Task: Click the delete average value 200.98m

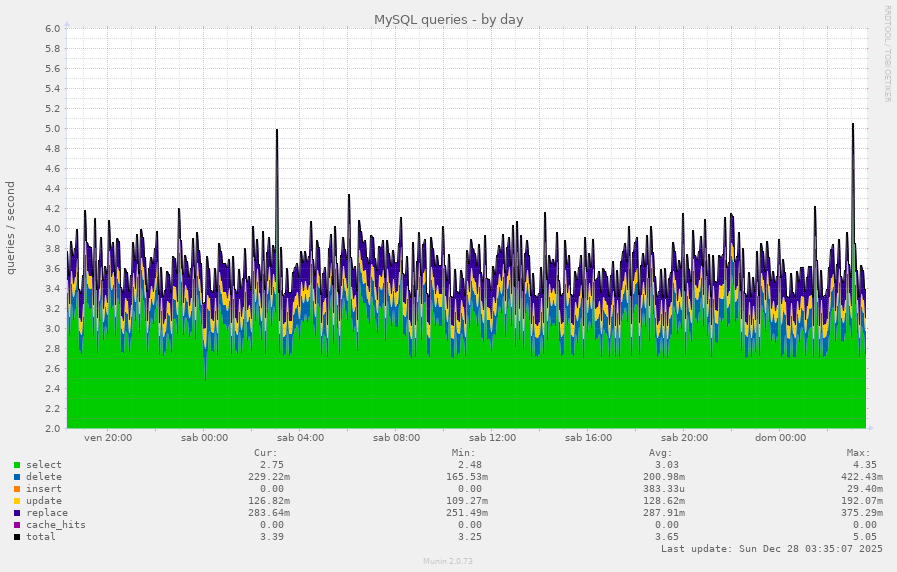Action: tap(664, 477)
